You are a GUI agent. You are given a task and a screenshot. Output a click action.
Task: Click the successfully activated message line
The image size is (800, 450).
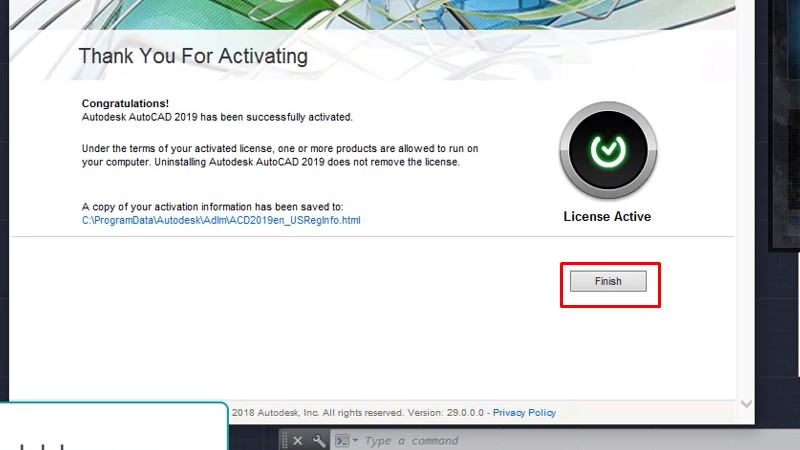pyautogui.click(x=217, y=117)
